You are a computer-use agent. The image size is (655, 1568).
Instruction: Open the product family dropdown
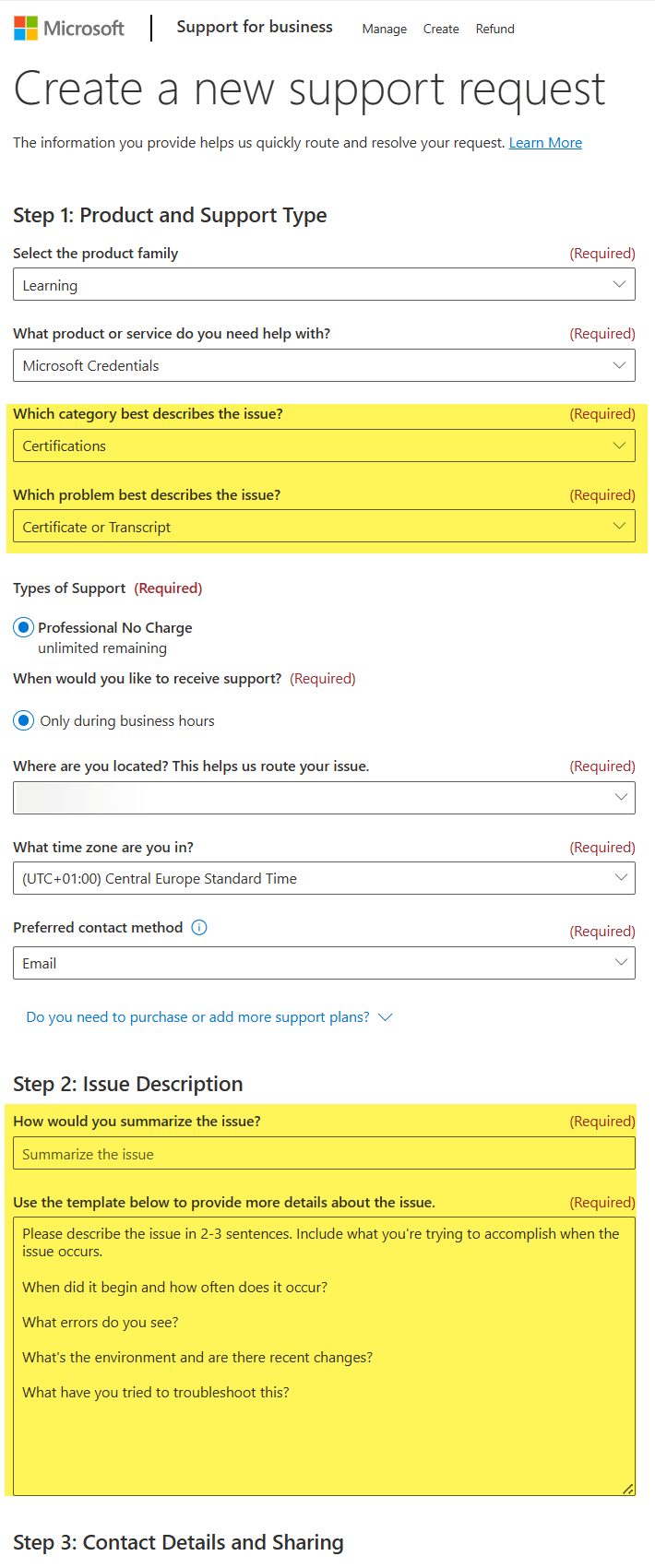pos(323,284)
